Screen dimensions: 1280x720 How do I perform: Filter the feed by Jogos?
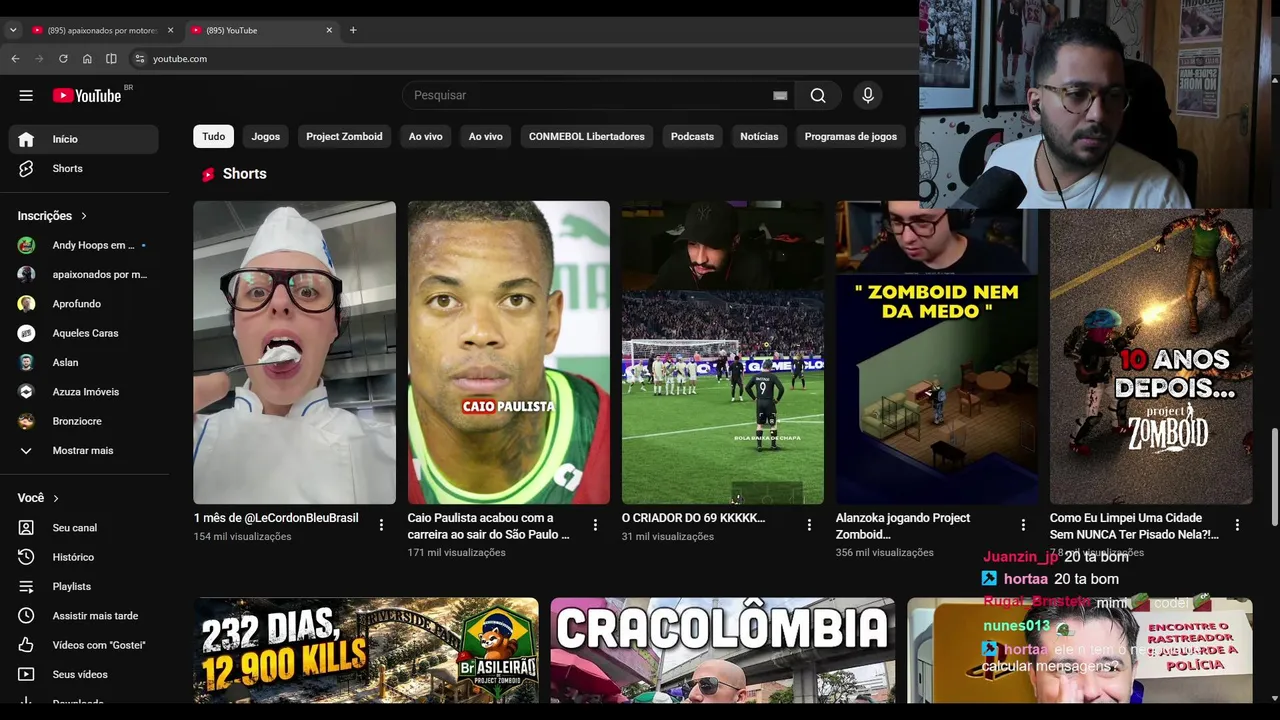(x=266, y=136)
